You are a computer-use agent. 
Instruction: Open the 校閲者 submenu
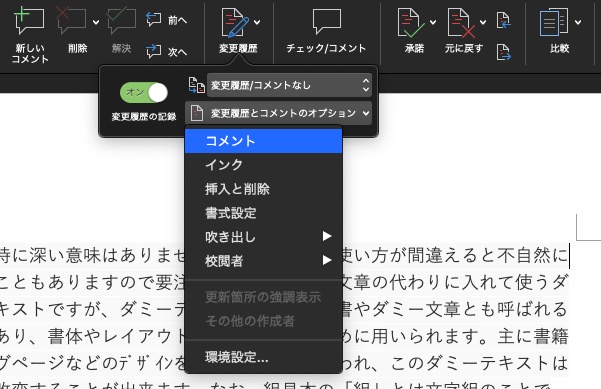(263, 261)
